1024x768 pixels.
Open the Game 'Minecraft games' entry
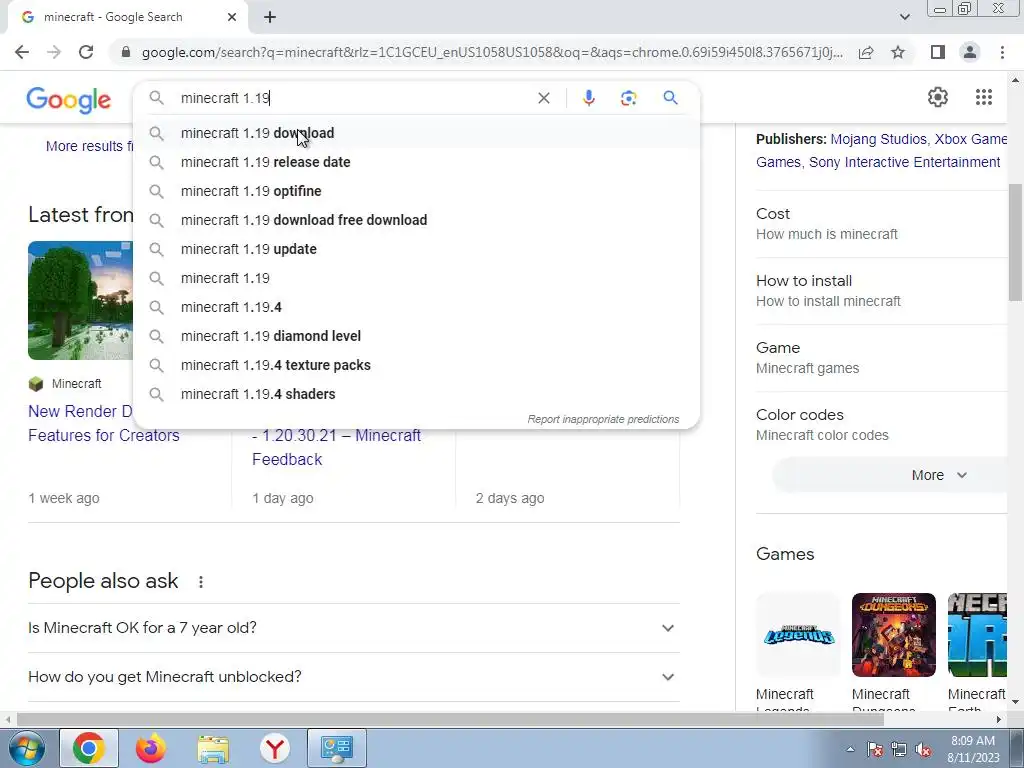[882, 358]
